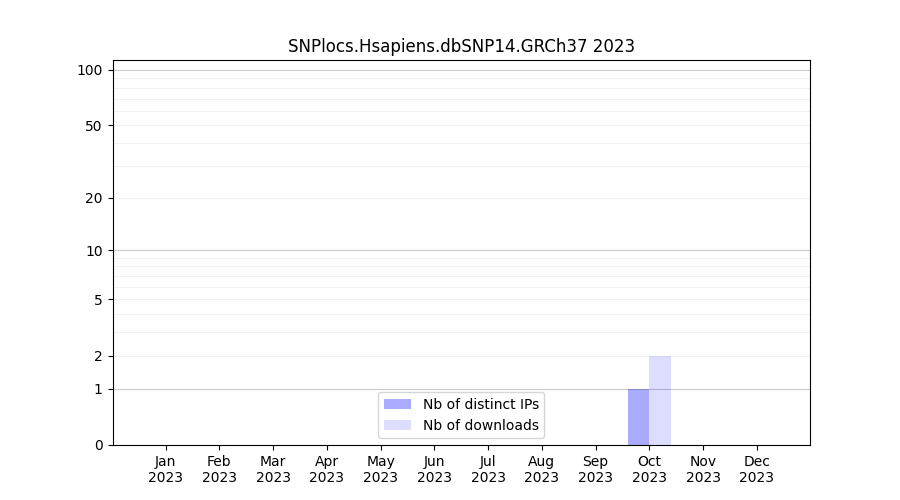The width and height of the screenshot is (900, 500).
Task: Click the Jan 2023 x-axis label
Action: (x=165, y=469)
